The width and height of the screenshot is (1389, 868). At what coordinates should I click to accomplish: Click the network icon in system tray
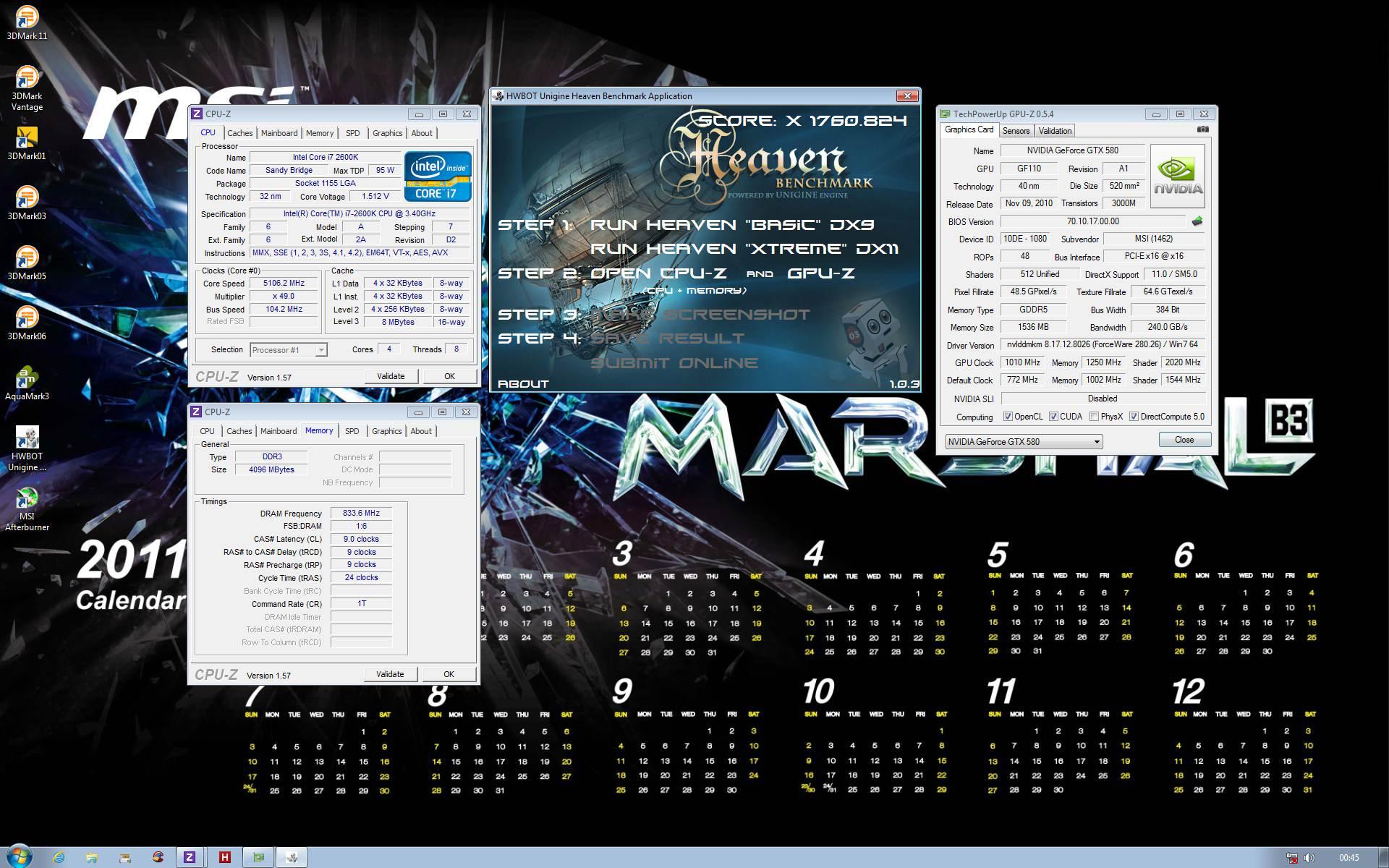pos(1293,858)
